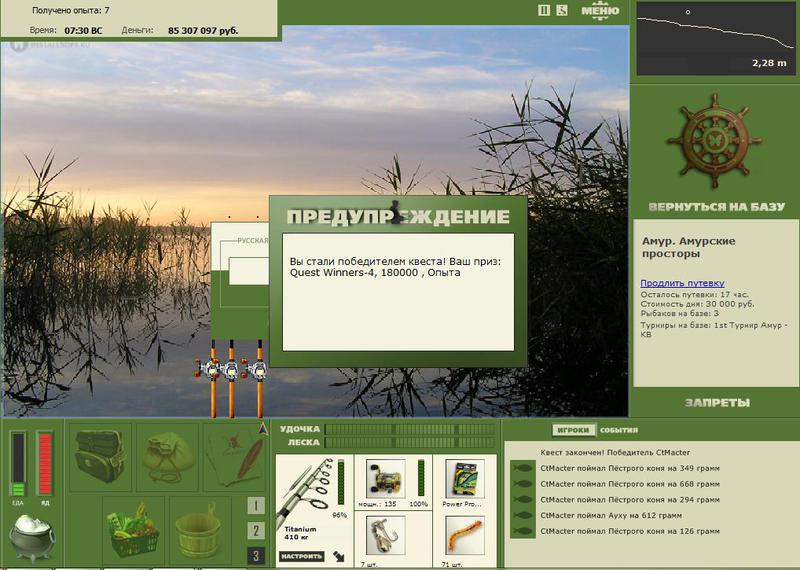Click location title 'Амур. Амурские просторы'
This screenshot has height=570, width=800.
(x=688, y=247)
